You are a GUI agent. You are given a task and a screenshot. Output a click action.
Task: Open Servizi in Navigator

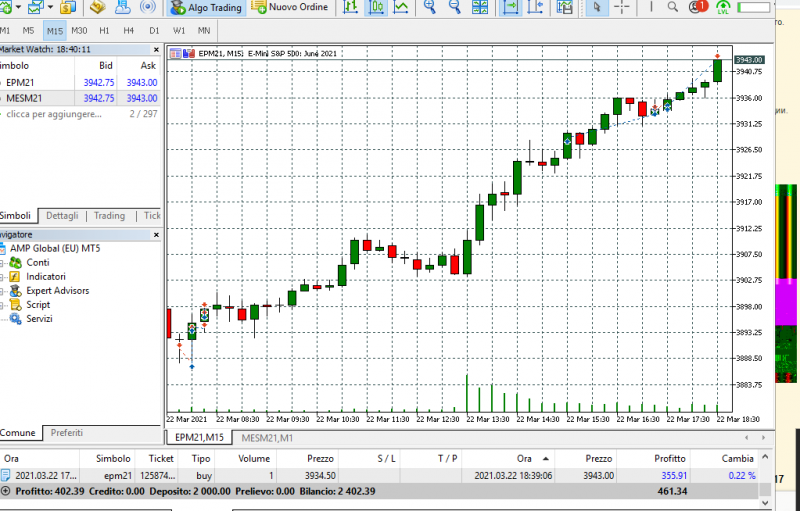pyautogui.click(x=39, y=319)
